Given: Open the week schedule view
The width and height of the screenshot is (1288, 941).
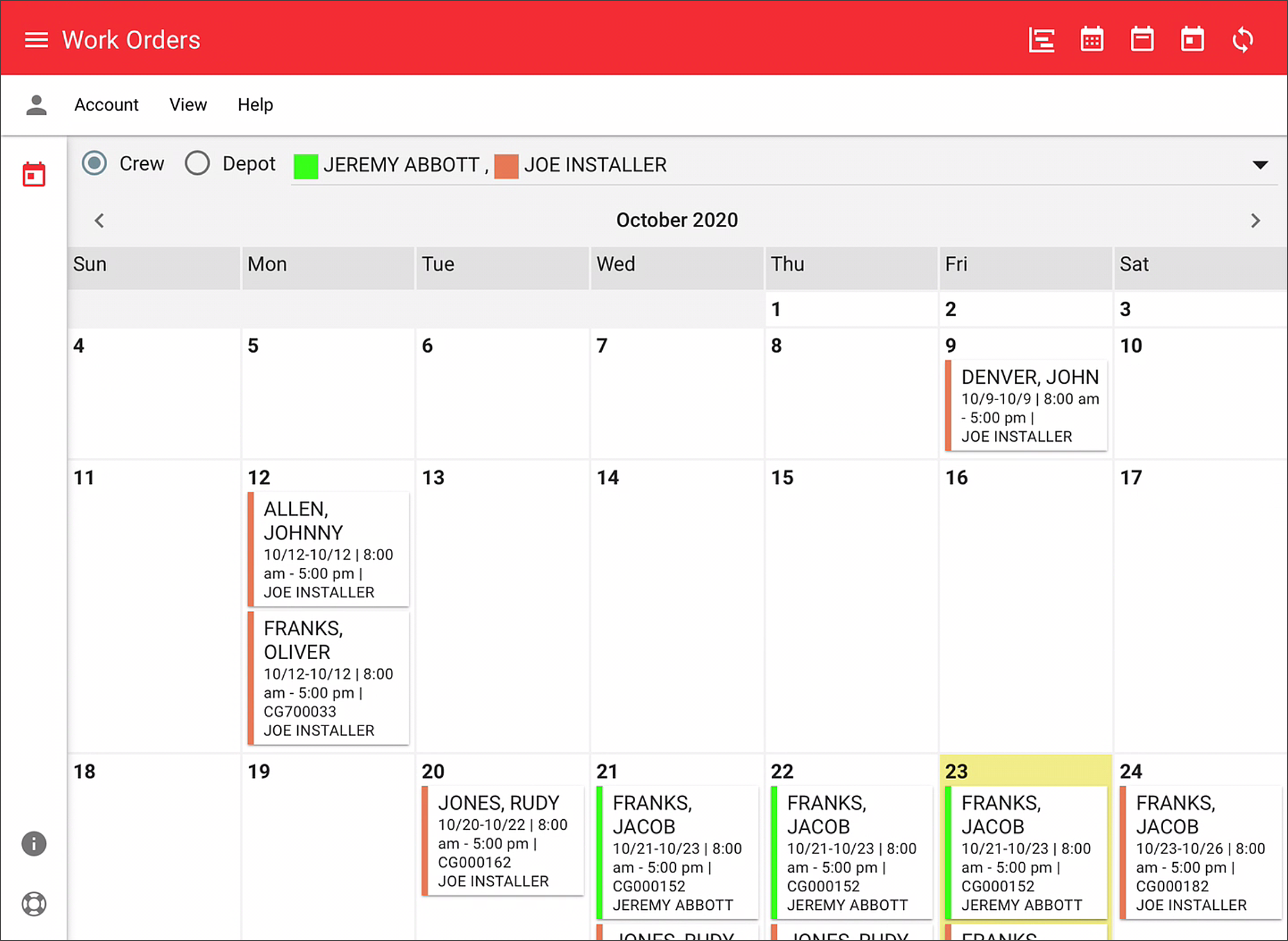Looking at the screenshot, I should tap(1142, 39).
